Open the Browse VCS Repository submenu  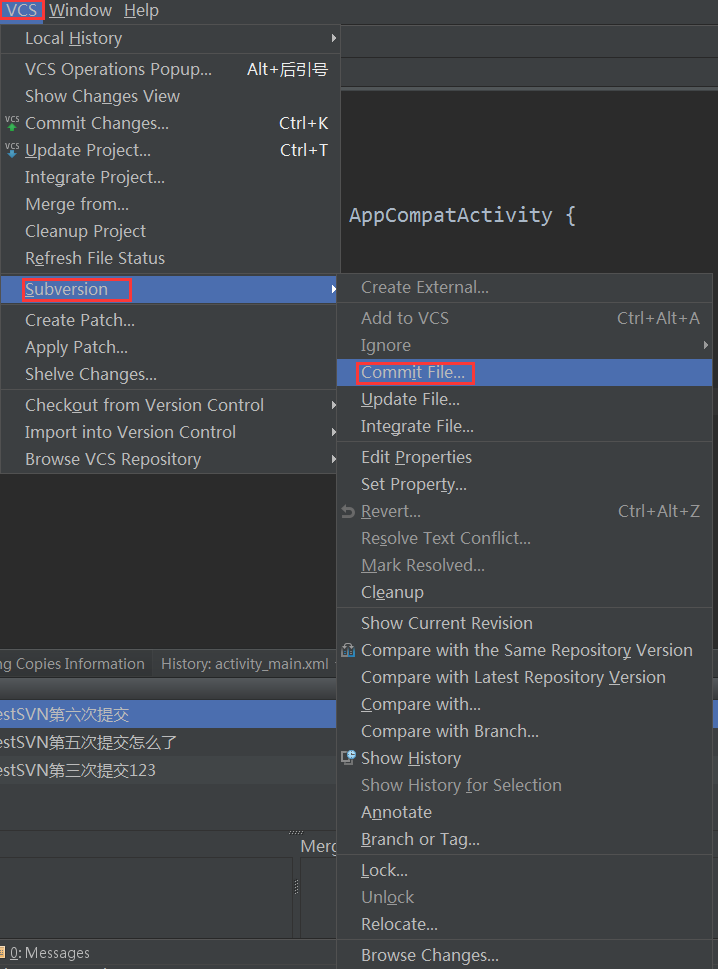pos(331,460)
